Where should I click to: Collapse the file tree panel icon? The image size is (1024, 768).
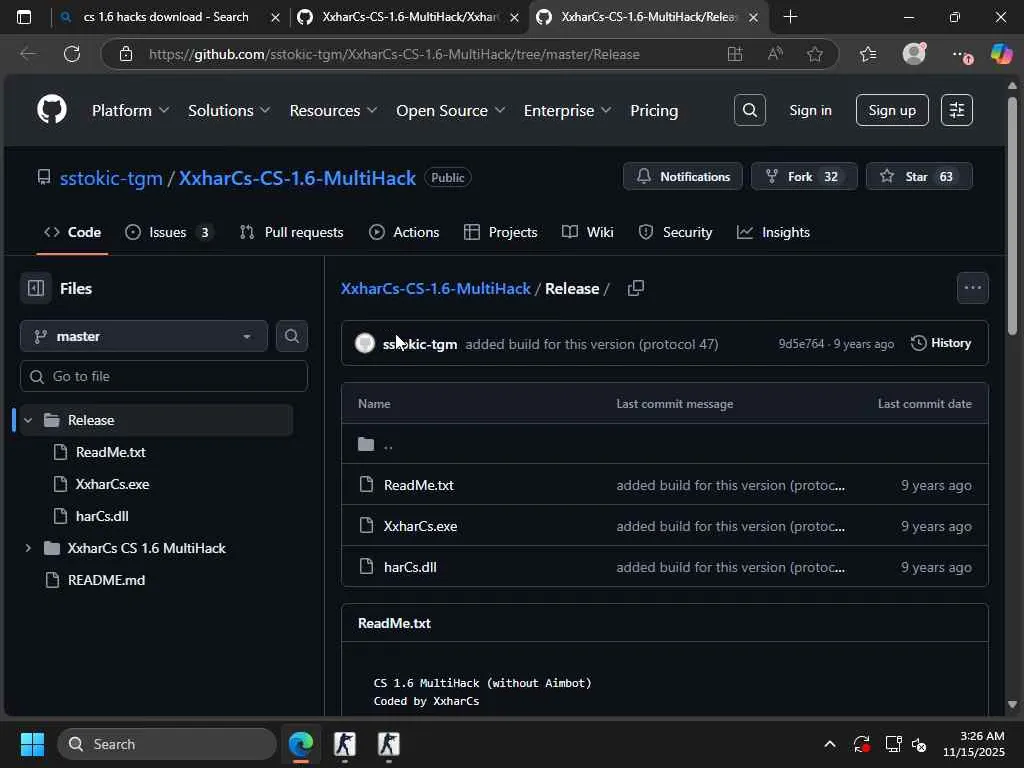point(36,288)
